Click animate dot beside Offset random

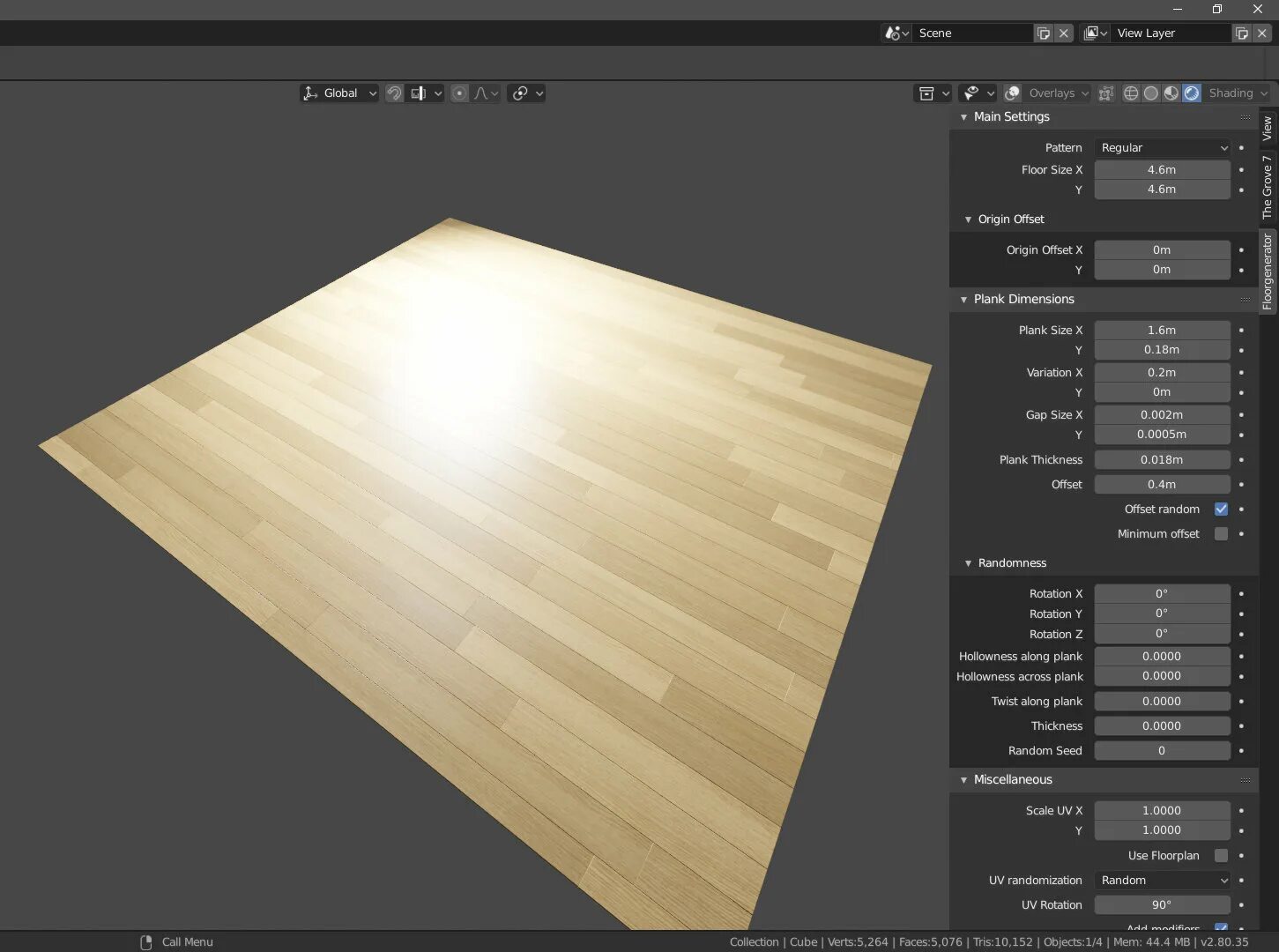[x=1241, y=509]
